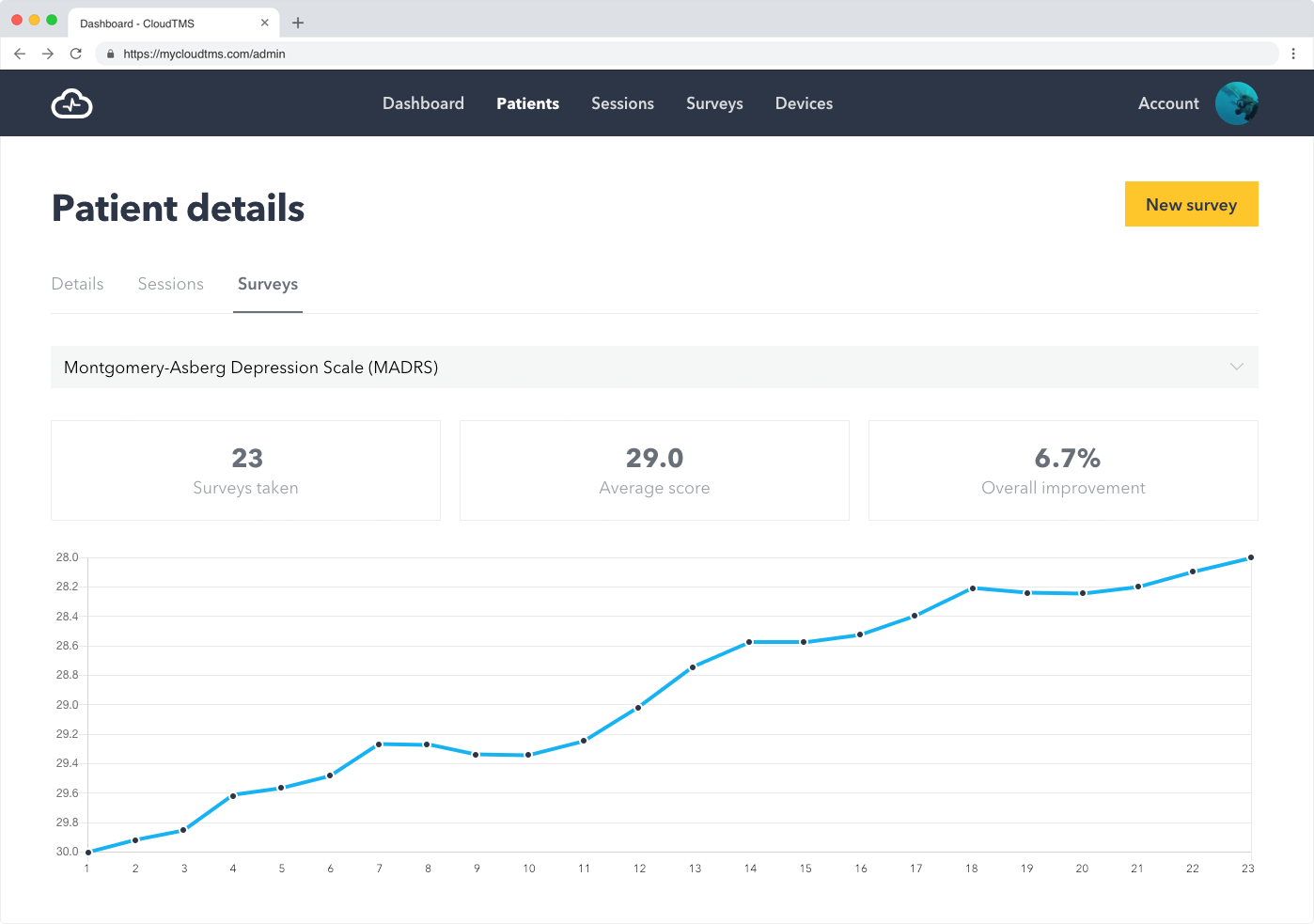Open a new browser tab with the plus icon

(x=298, y=23)
